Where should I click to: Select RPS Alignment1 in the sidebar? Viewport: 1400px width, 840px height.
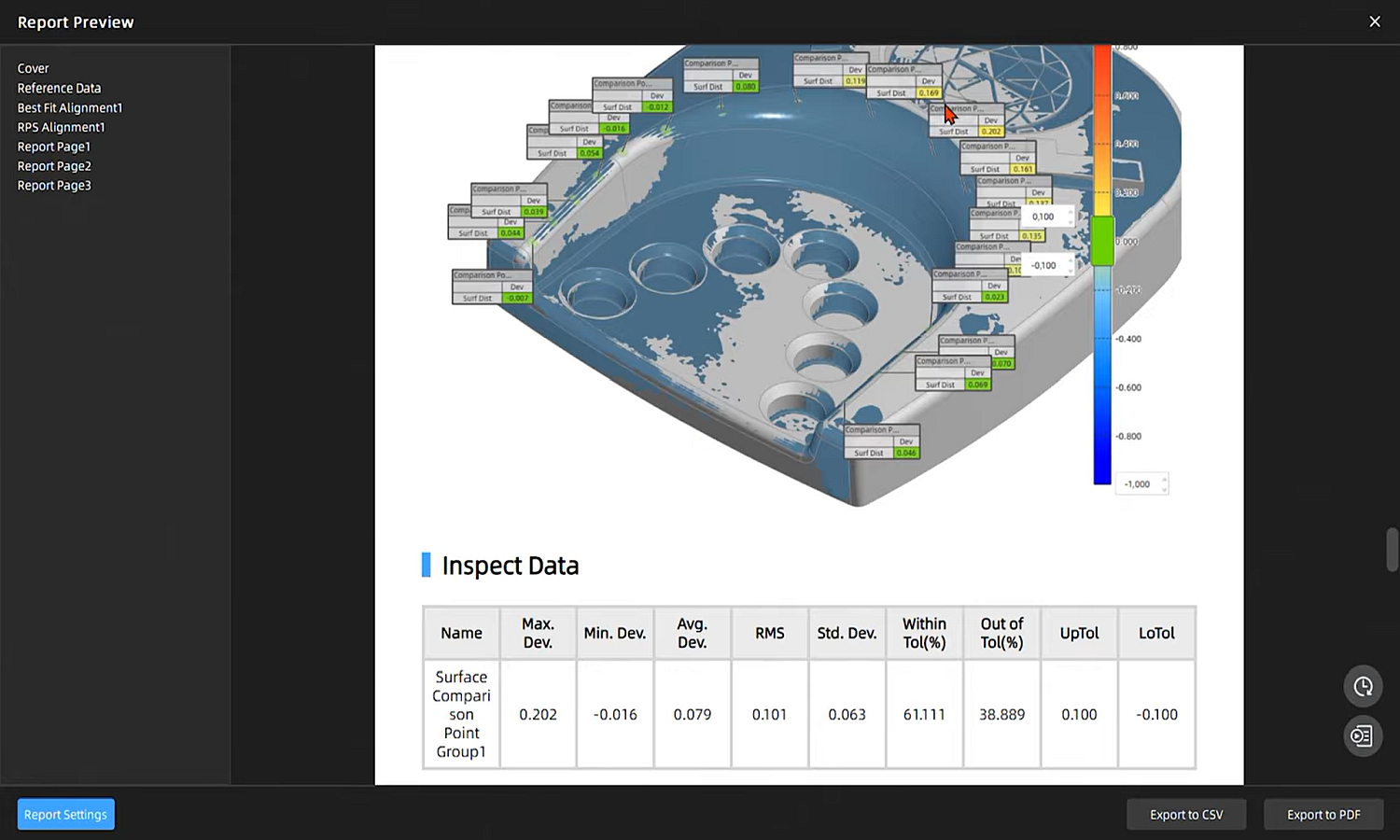point(61,127)
